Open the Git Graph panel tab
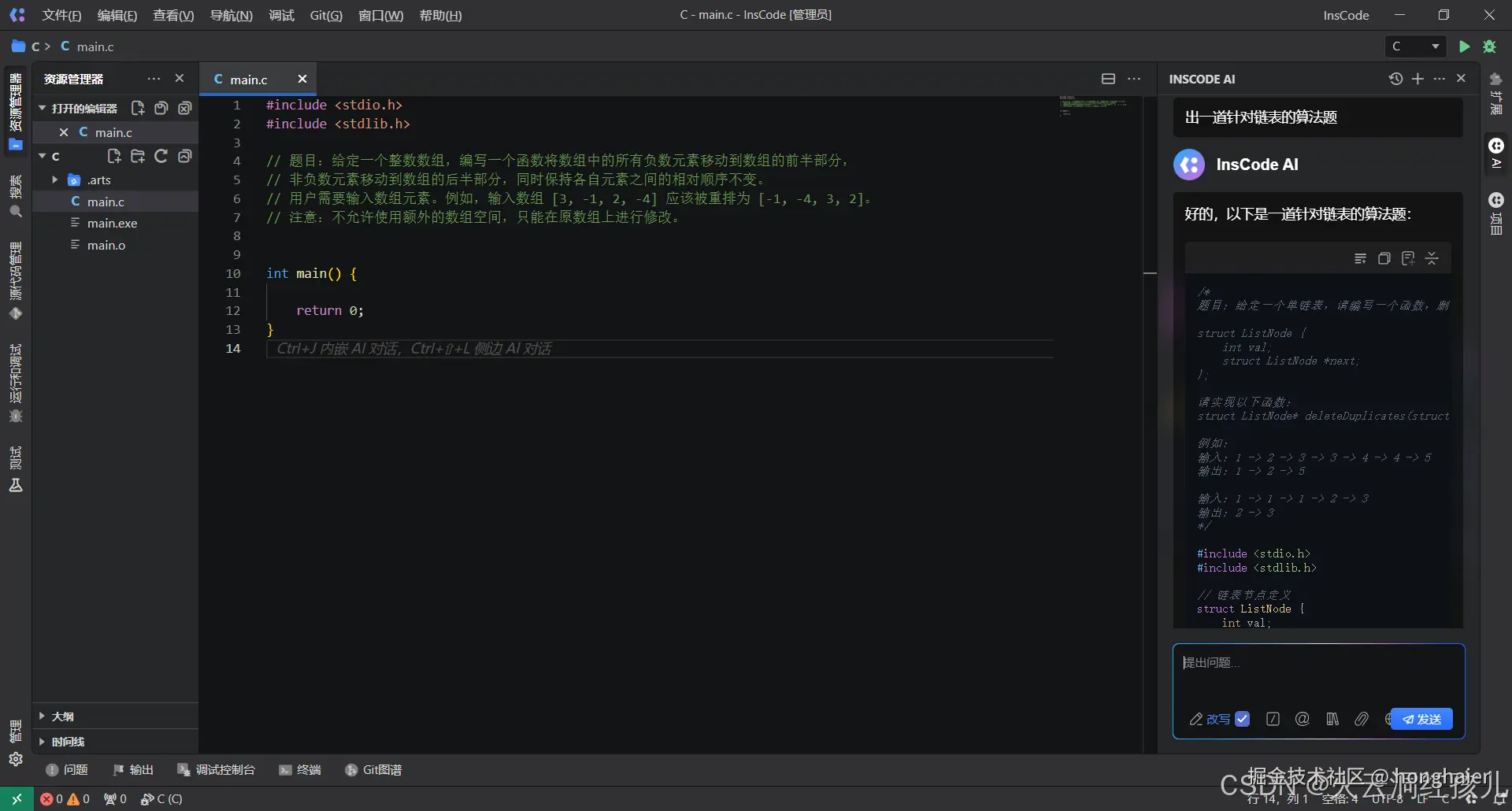 coord(374,770)
